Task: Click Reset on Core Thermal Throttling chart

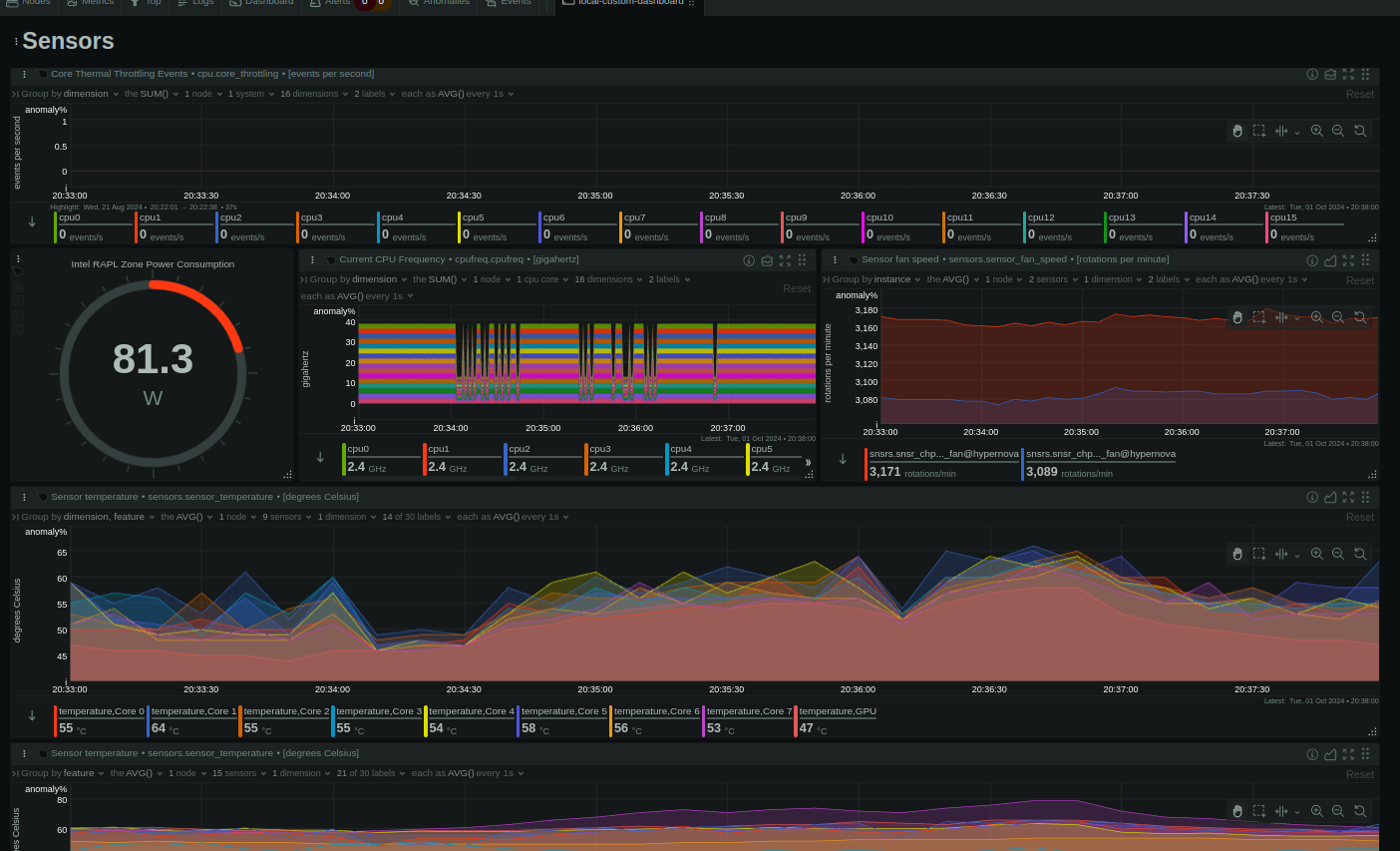Action: coord(1360,94)
